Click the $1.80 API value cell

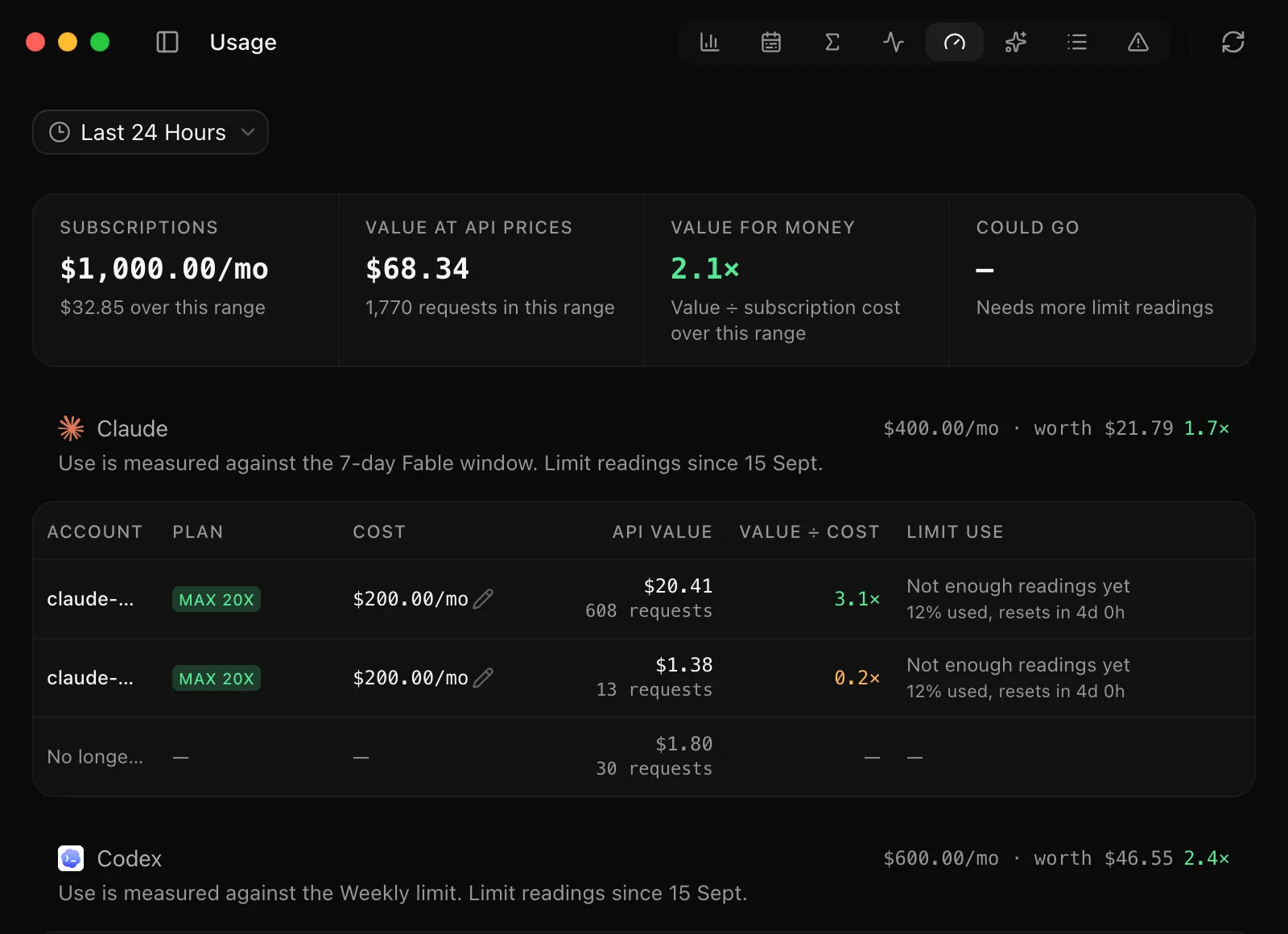coord(684,744)
